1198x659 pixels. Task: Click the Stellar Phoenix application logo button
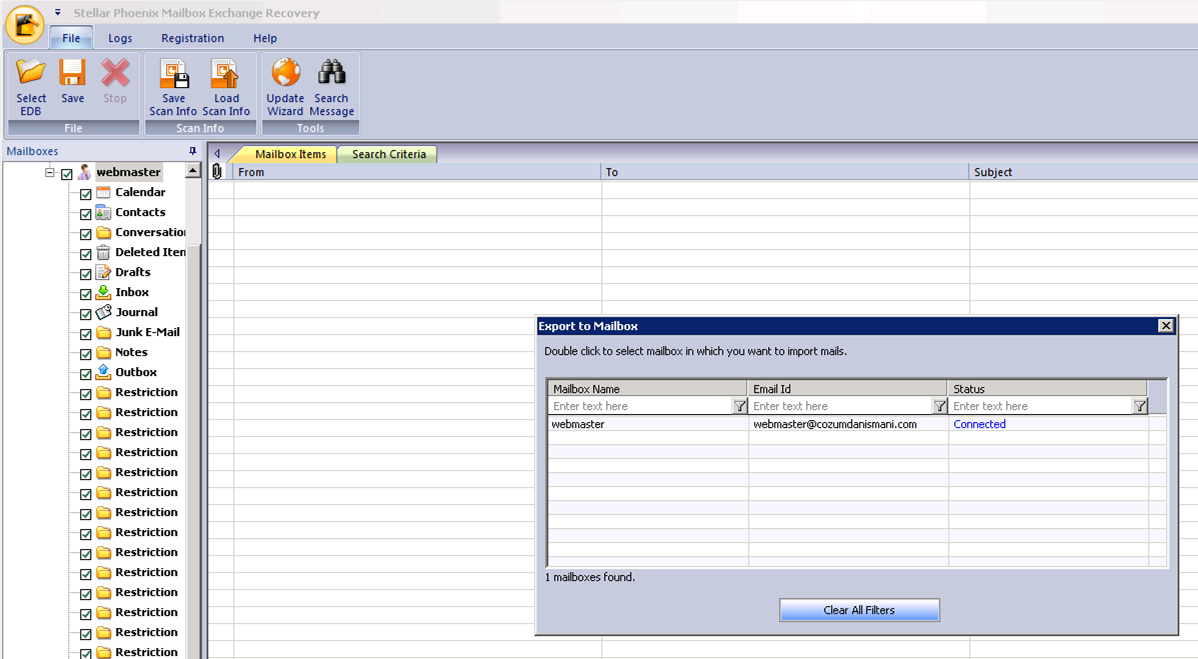click(24, 24)
